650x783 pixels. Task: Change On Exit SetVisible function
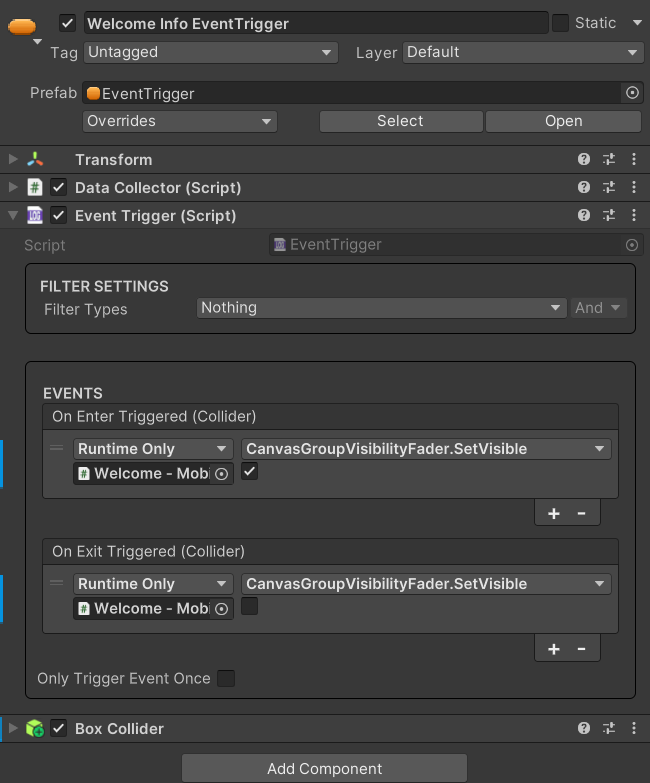(x=426, y=584)
